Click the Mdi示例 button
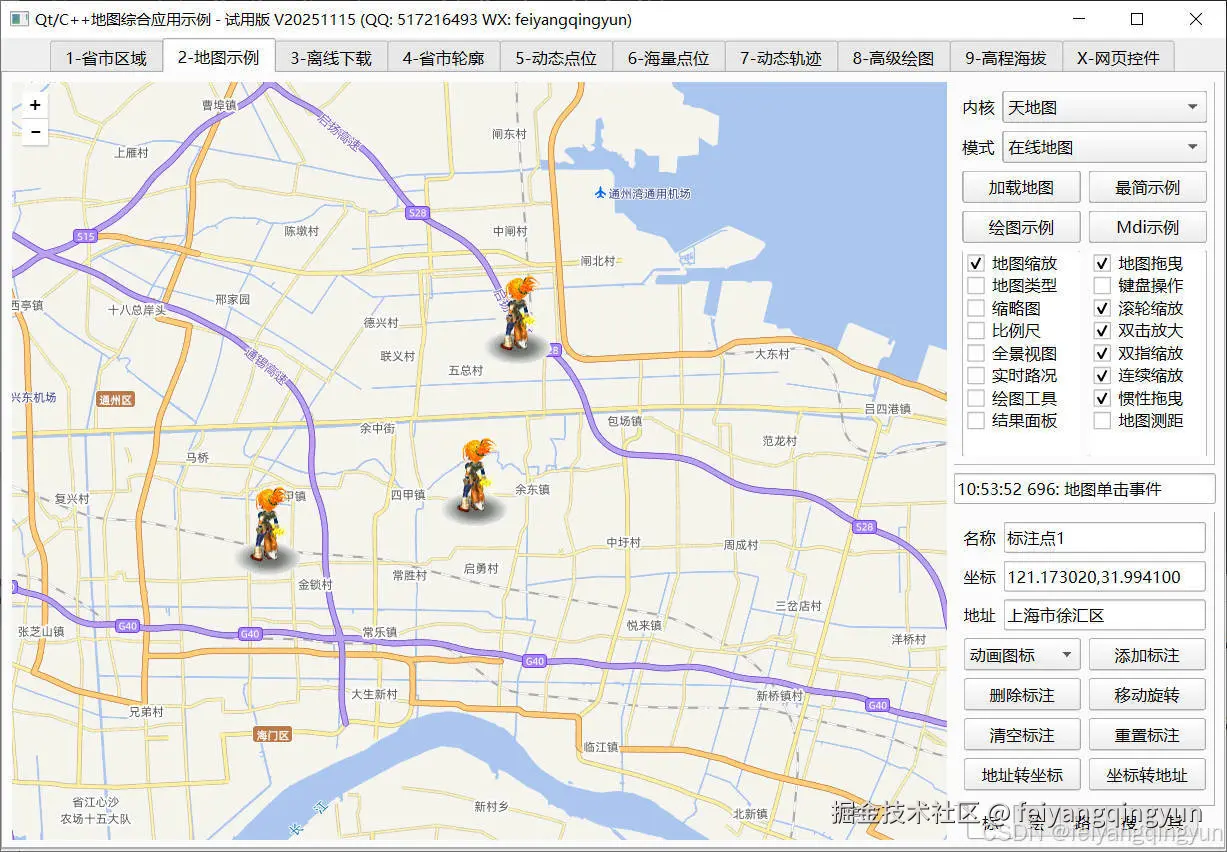The height and width of the screenshot is (852, 1227). point(1147,227)
